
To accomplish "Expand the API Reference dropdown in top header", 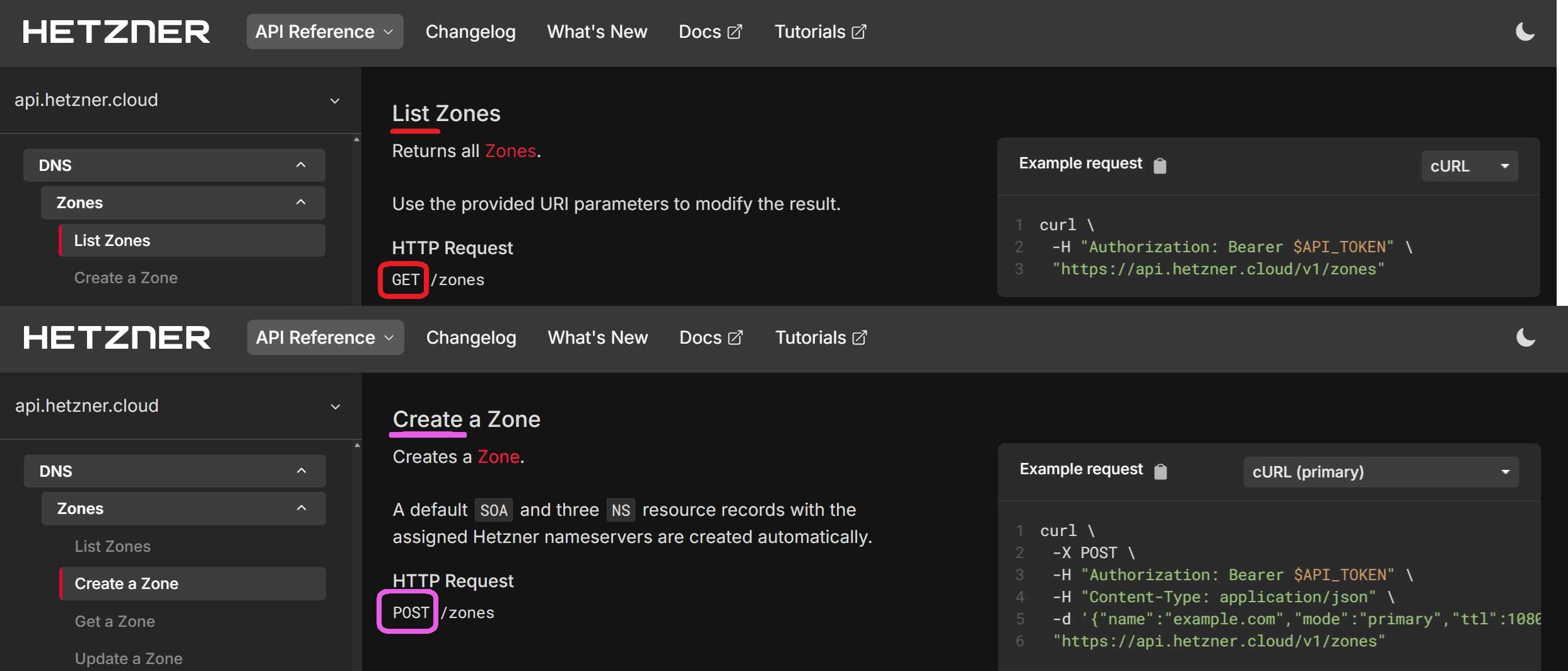I will [324, 32].
